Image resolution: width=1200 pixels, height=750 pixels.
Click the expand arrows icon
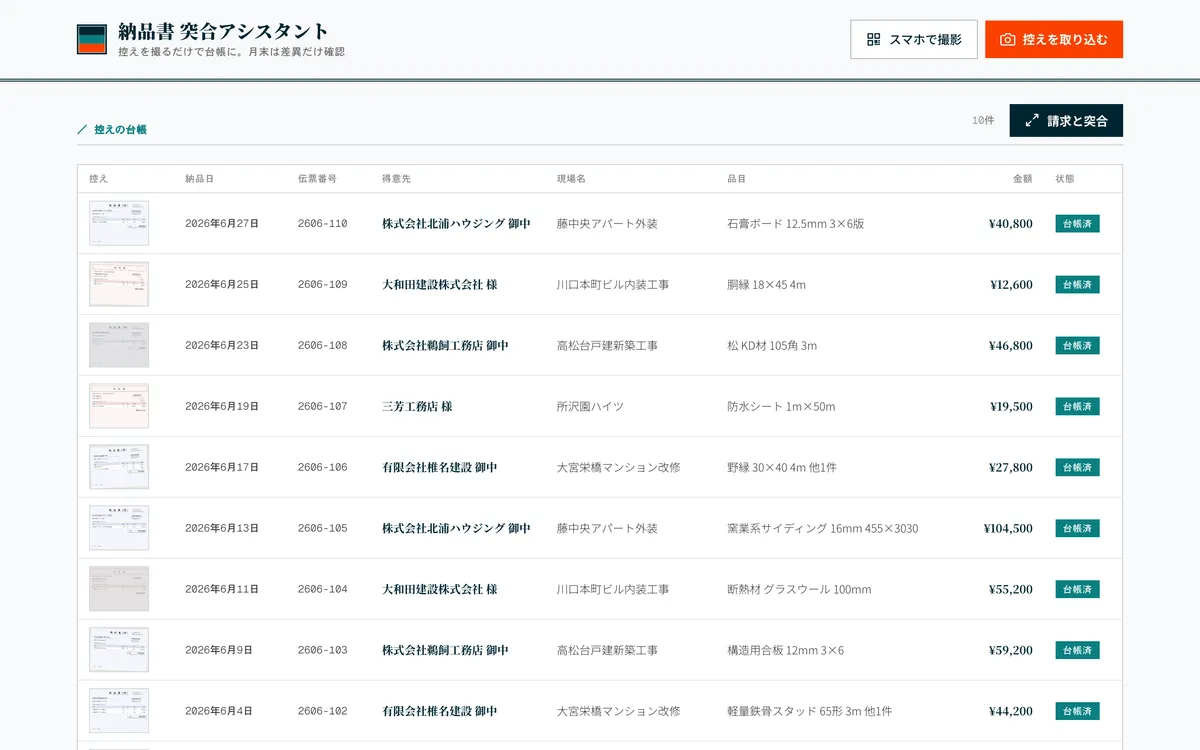tap(1032, 120)
